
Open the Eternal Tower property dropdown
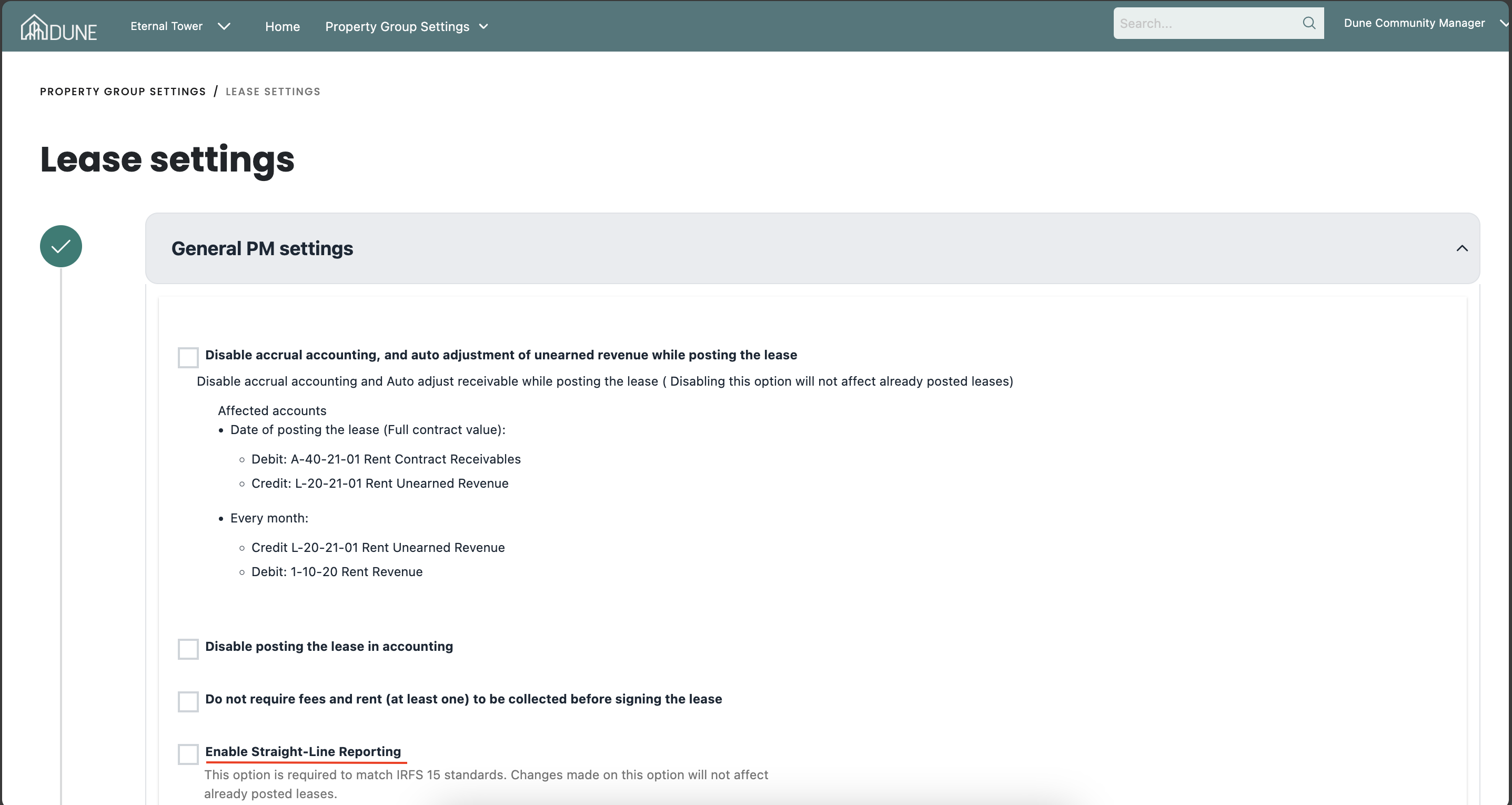pyautogui.click(x=224, y=26)
